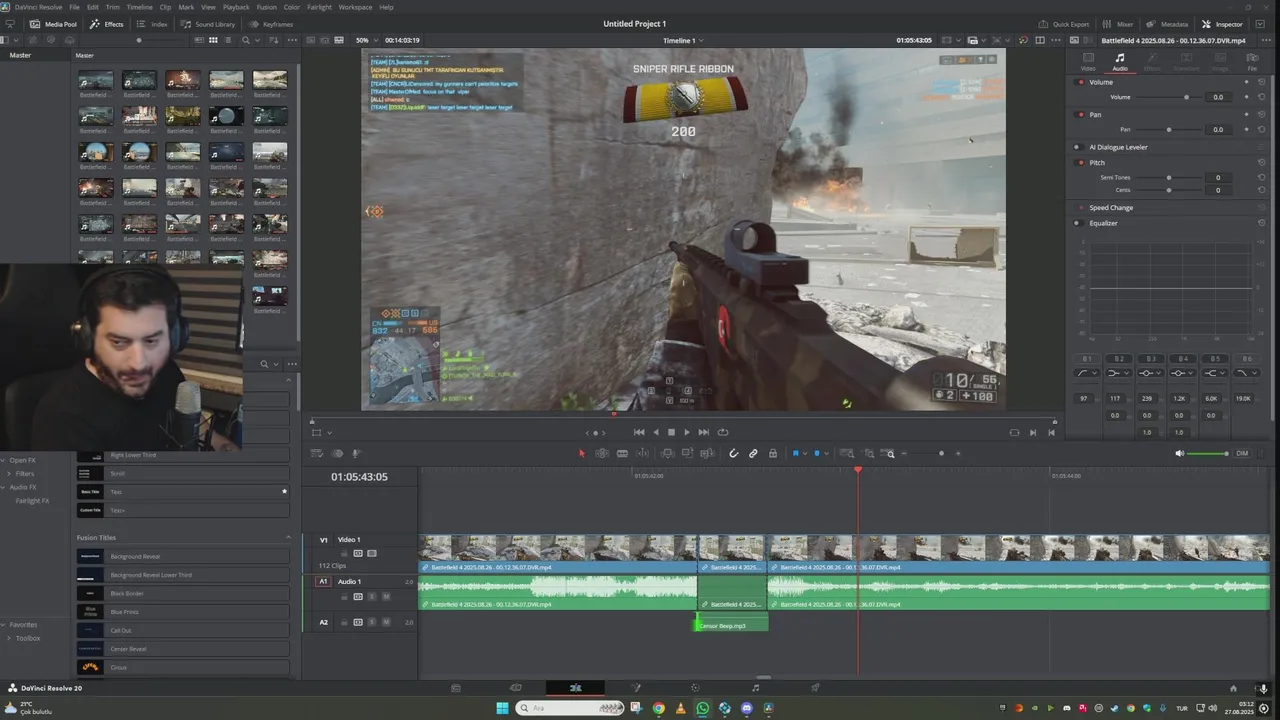This screenshot has height=720, width=1280.
Task: Open the Mixer panel
Action: (x=1119, y=24)
